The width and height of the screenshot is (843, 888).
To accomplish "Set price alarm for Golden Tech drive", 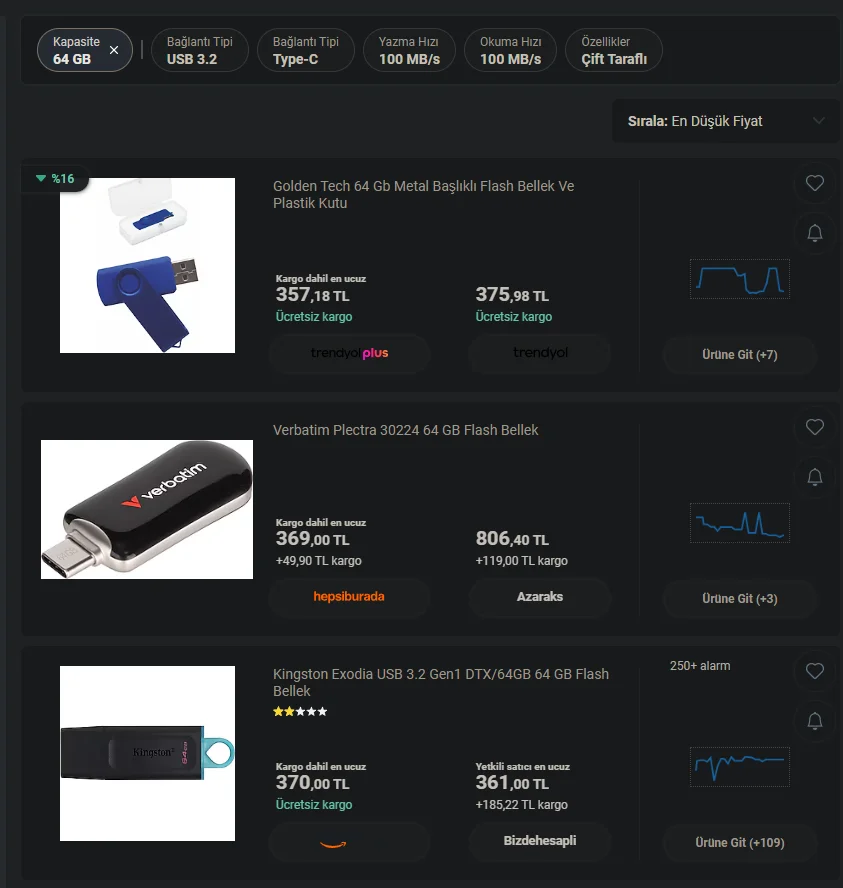I will [x=814, y=233].
